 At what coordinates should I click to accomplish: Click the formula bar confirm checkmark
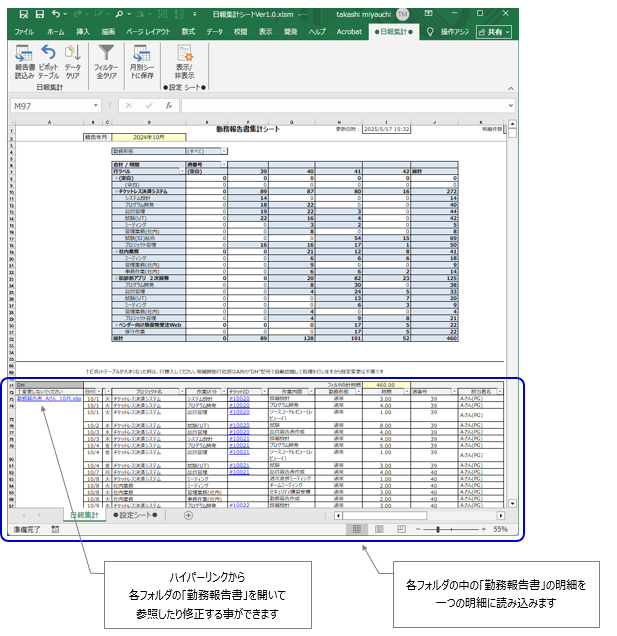[x=148, y=106]
